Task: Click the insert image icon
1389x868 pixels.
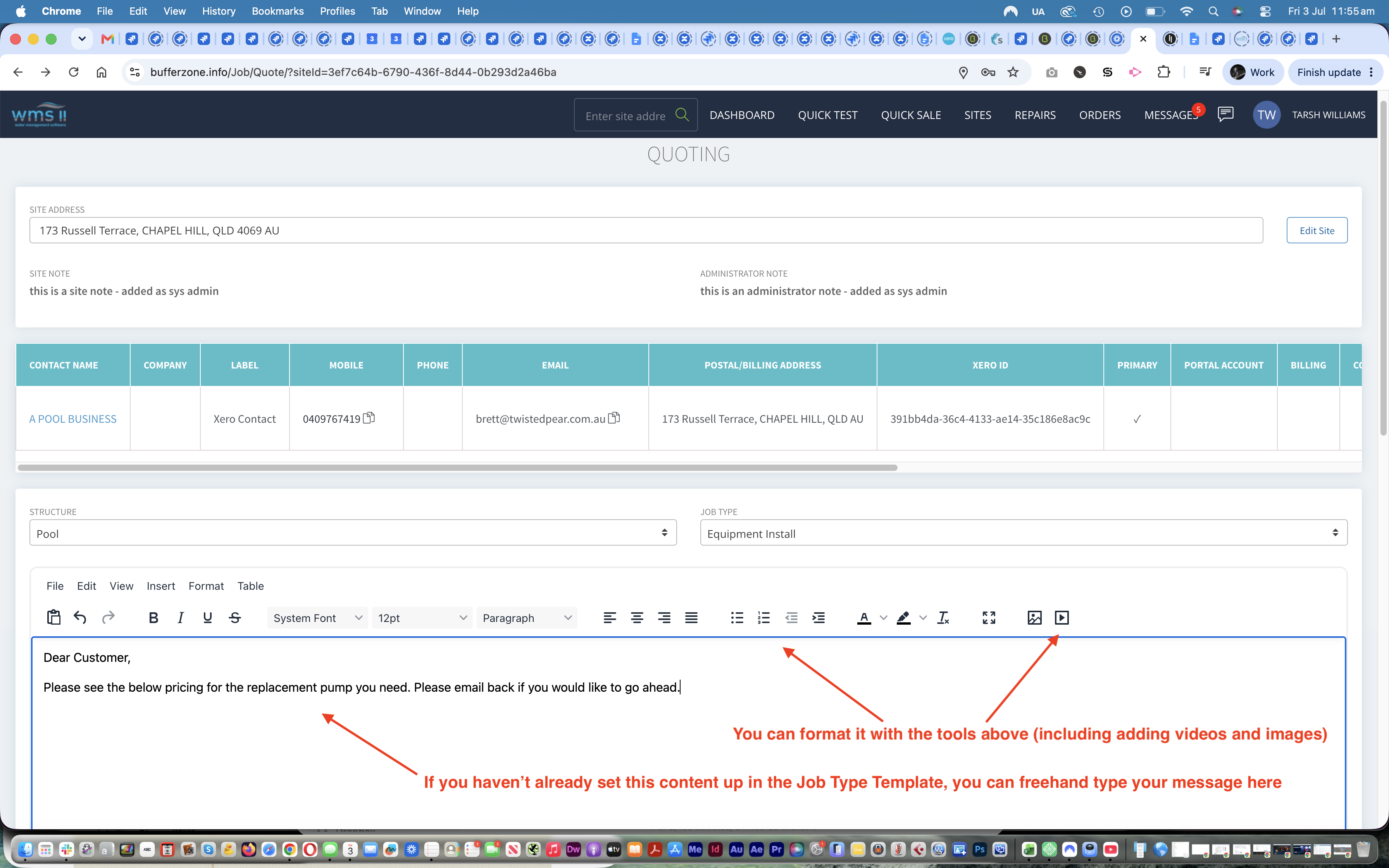Action: [x=1034, y=618]
